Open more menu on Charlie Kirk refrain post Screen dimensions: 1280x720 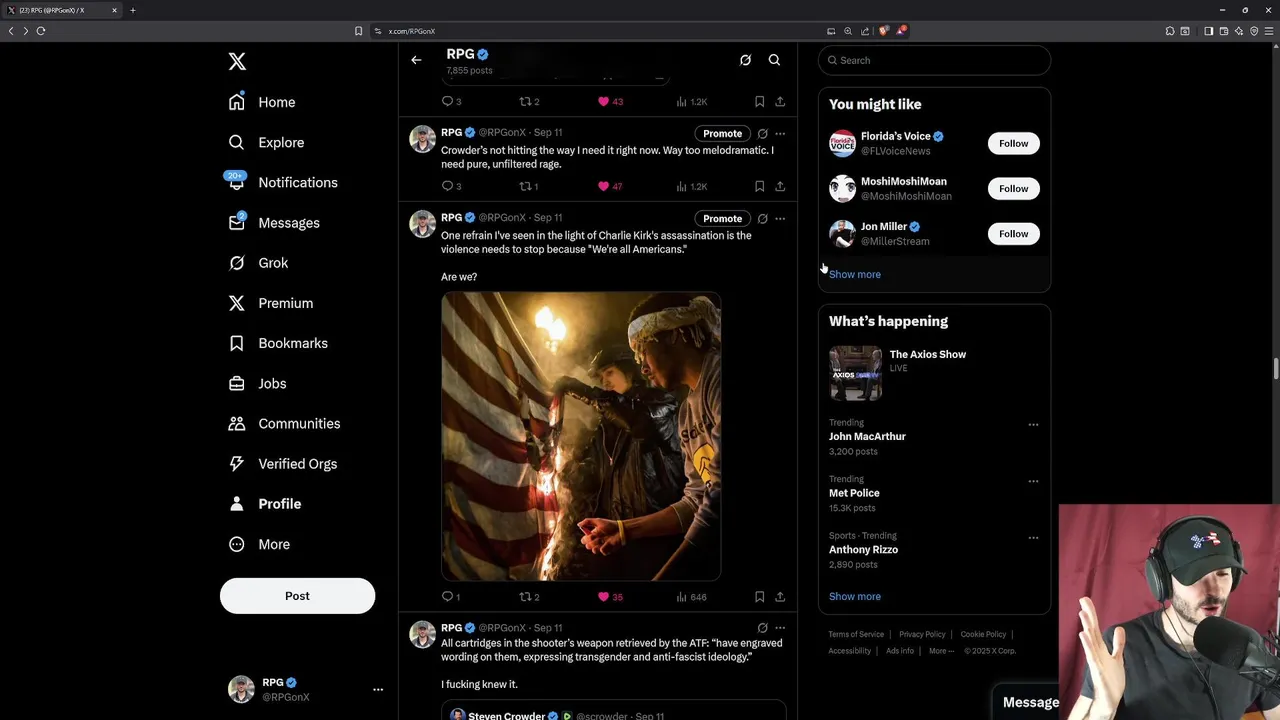pyautogui.click(x=780, y=218)
